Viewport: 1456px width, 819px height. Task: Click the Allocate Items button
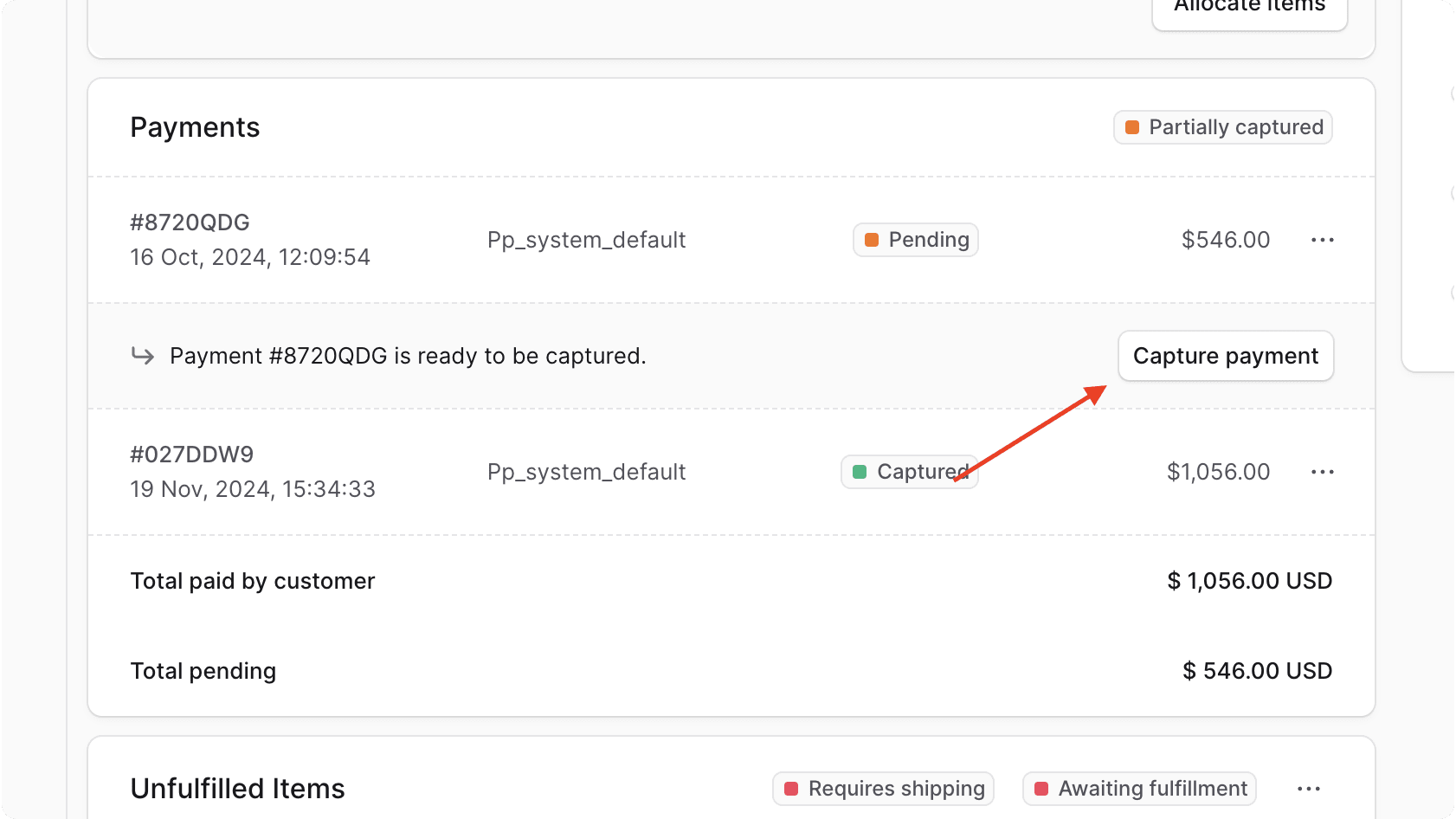click(1249, 7)
